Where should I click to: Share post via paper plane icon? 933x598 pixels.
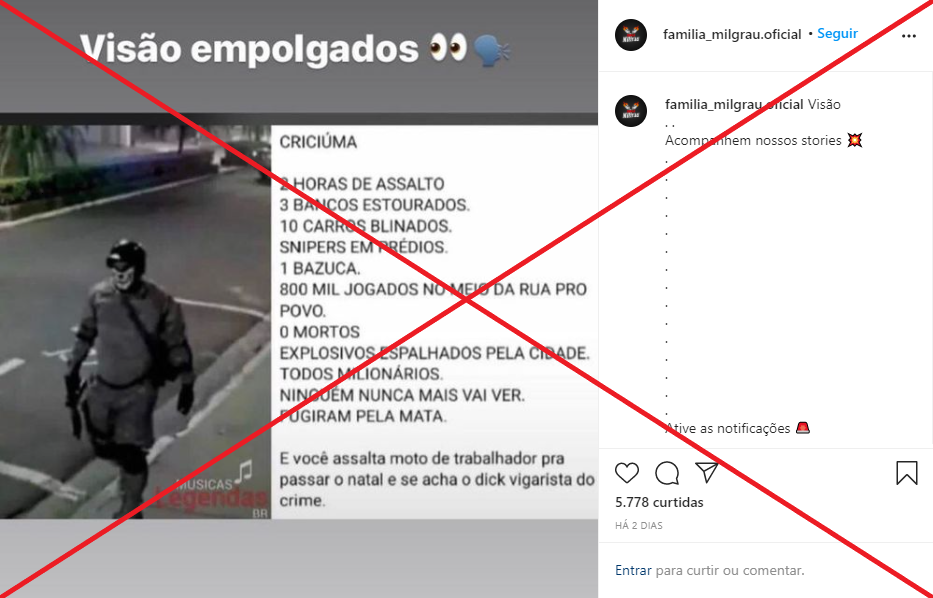click(x=707, y=472)
